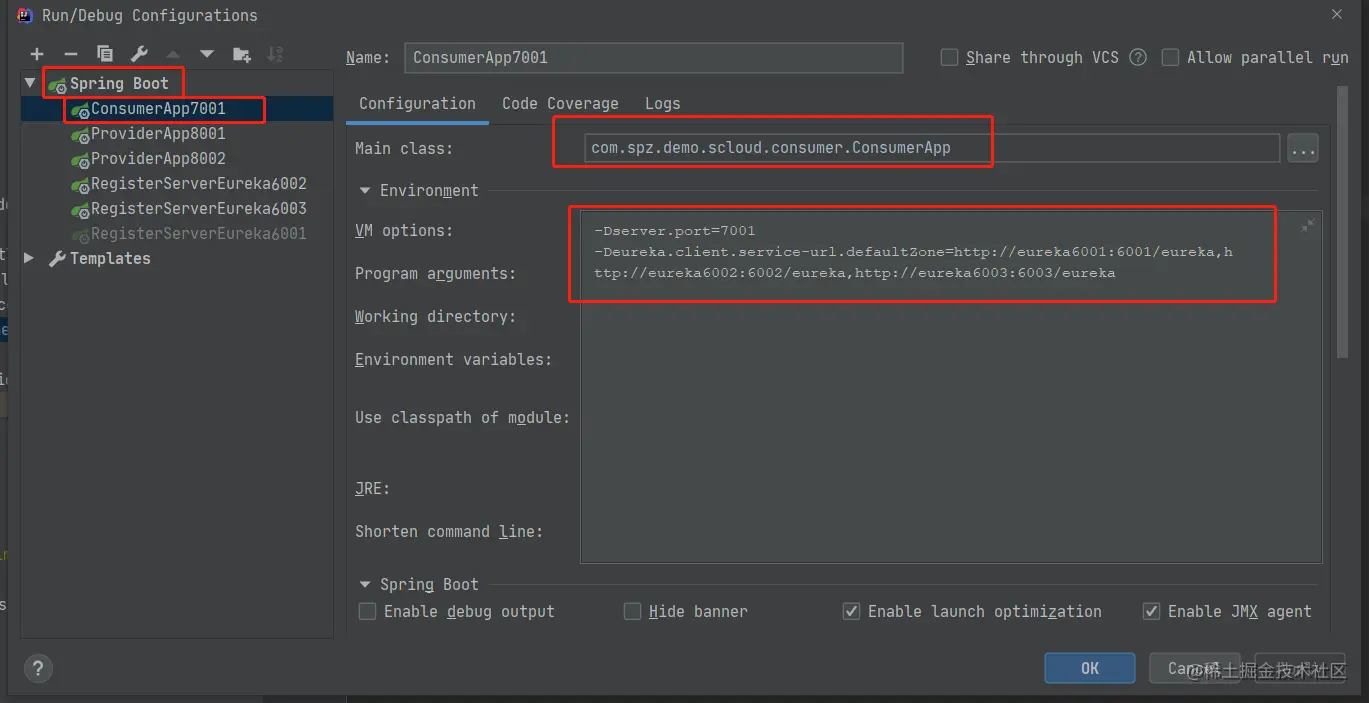
Task: Click Shorten command line label
Action: [449, 531]
